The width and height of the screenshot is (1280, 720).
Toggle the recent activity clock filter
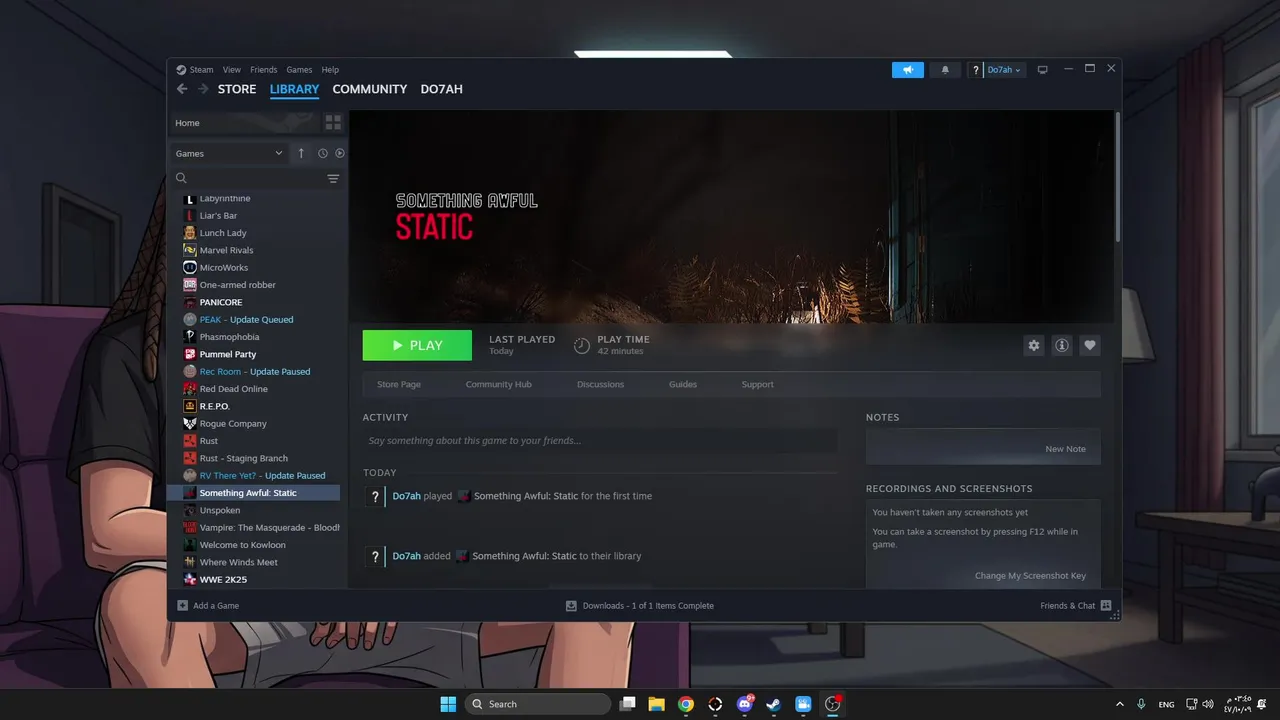323,153
